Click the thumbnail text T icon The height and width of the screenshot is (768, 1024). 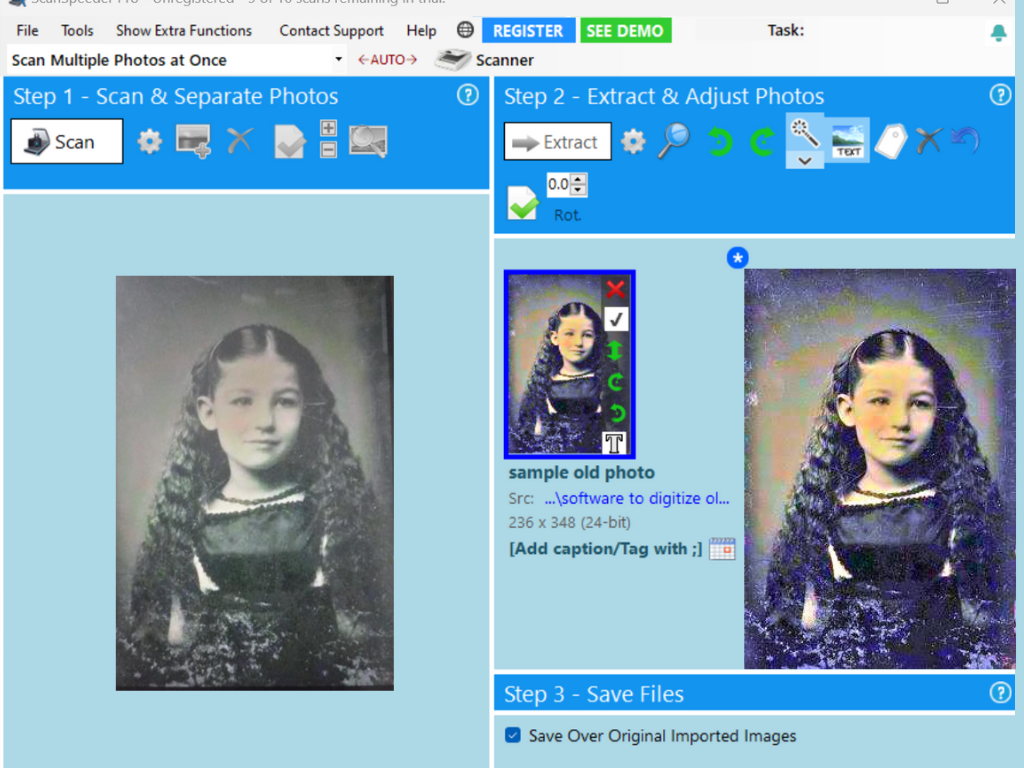[x=615, y=443]
